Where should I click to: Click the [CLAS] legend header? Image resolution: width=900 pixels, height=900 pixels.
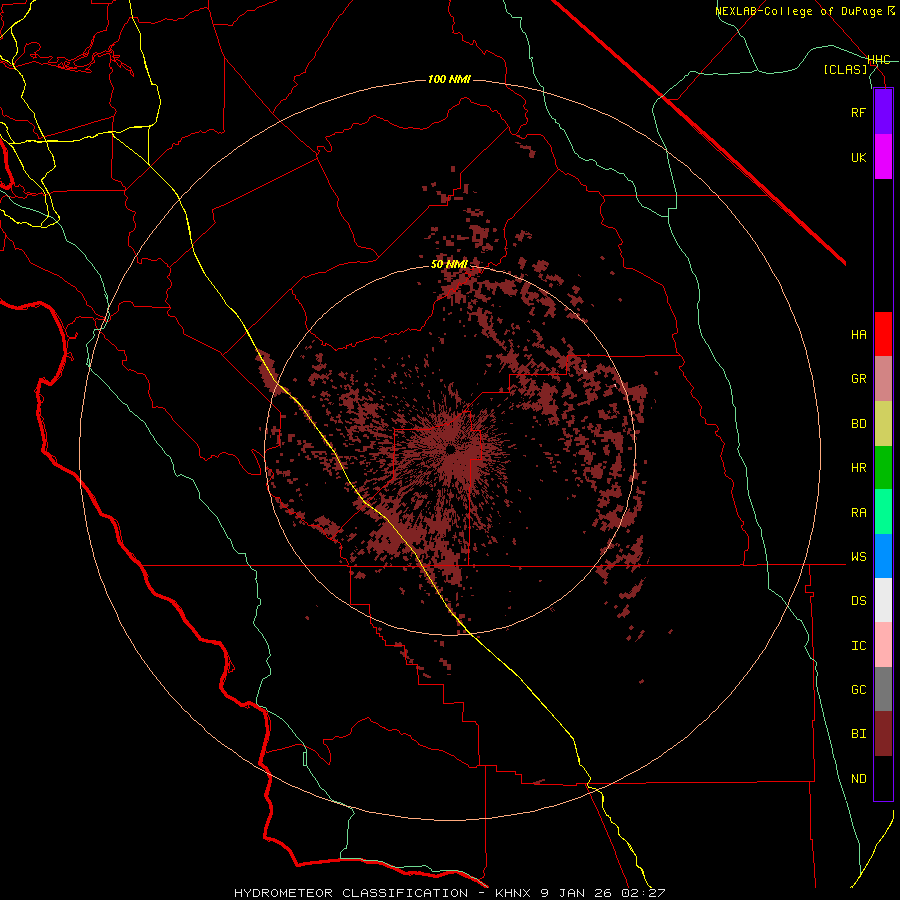tap(845, 69)
